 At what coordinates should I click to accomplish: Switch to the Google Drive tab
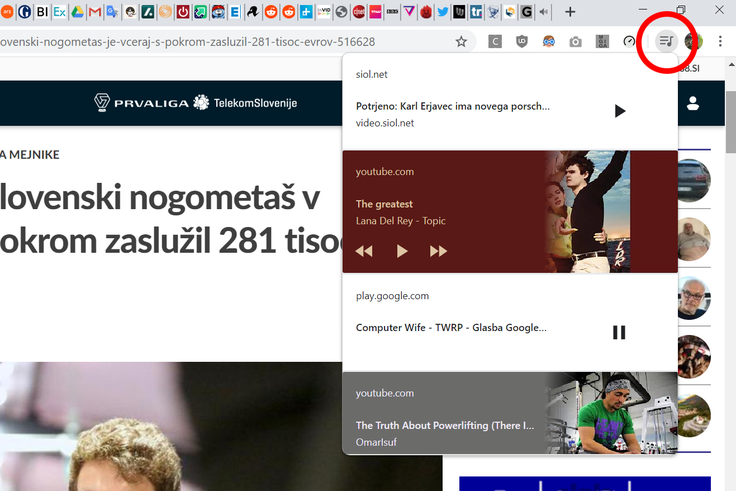point(77,12)
